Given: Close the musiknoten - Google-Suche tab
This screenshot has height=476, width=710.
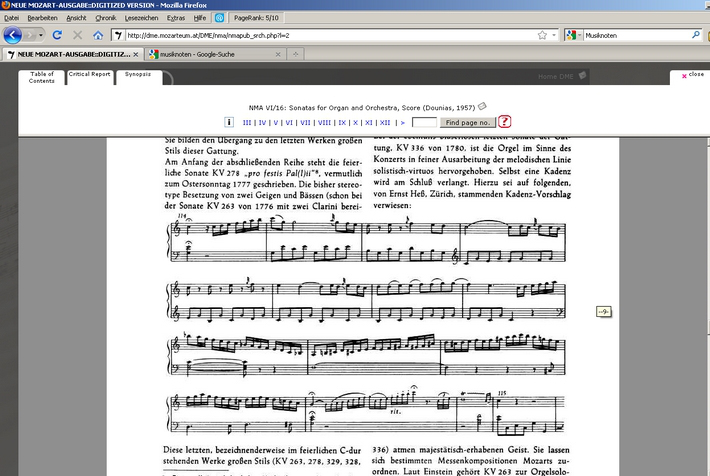Looking at the screenshot, I should point(278,54).
